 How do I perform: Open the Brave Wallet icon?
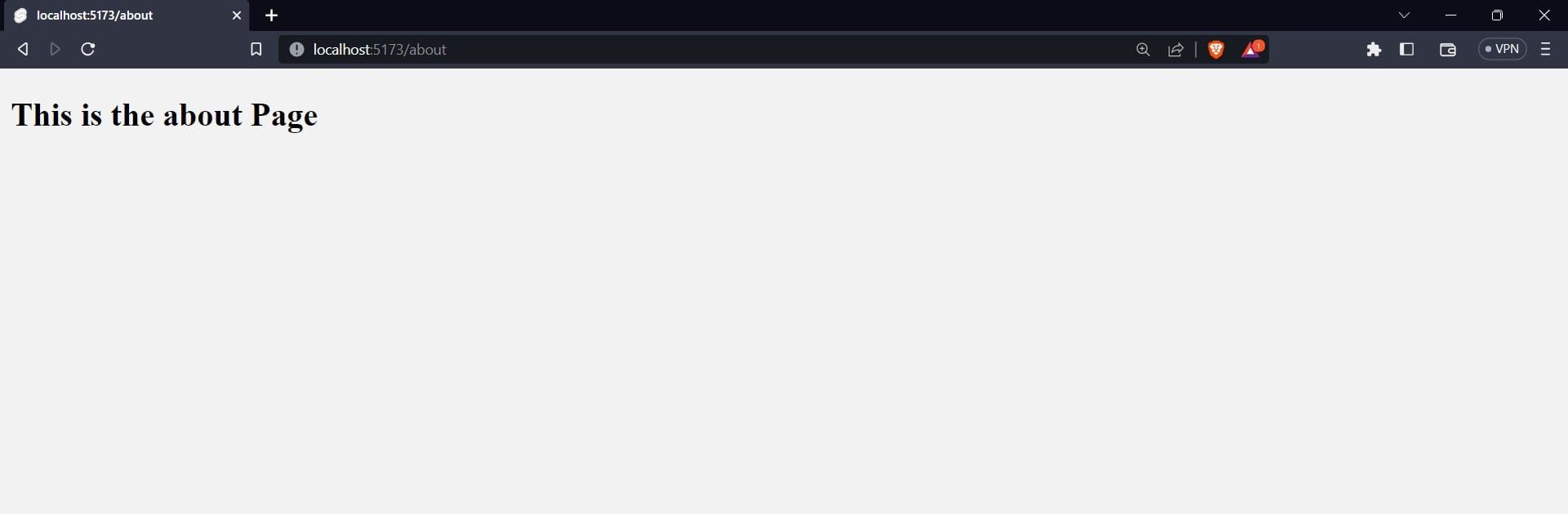[1448, 50]
